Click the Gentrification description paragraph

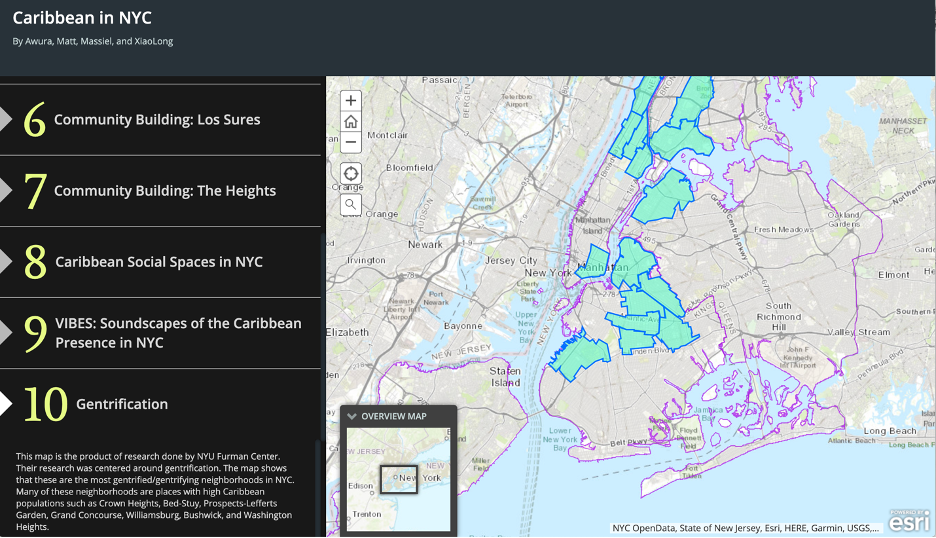[x=155, y=491]
